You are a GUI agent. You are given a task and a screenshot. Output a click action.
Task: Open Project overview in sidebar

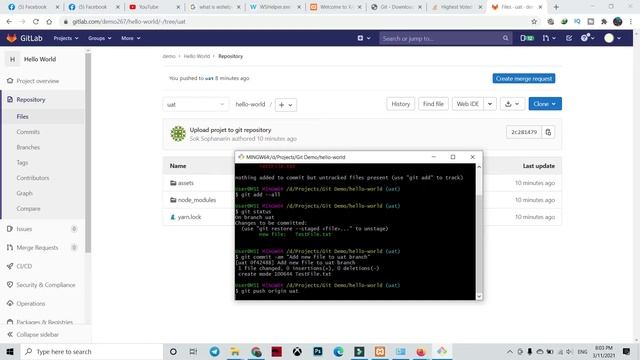tap(38, 81)
